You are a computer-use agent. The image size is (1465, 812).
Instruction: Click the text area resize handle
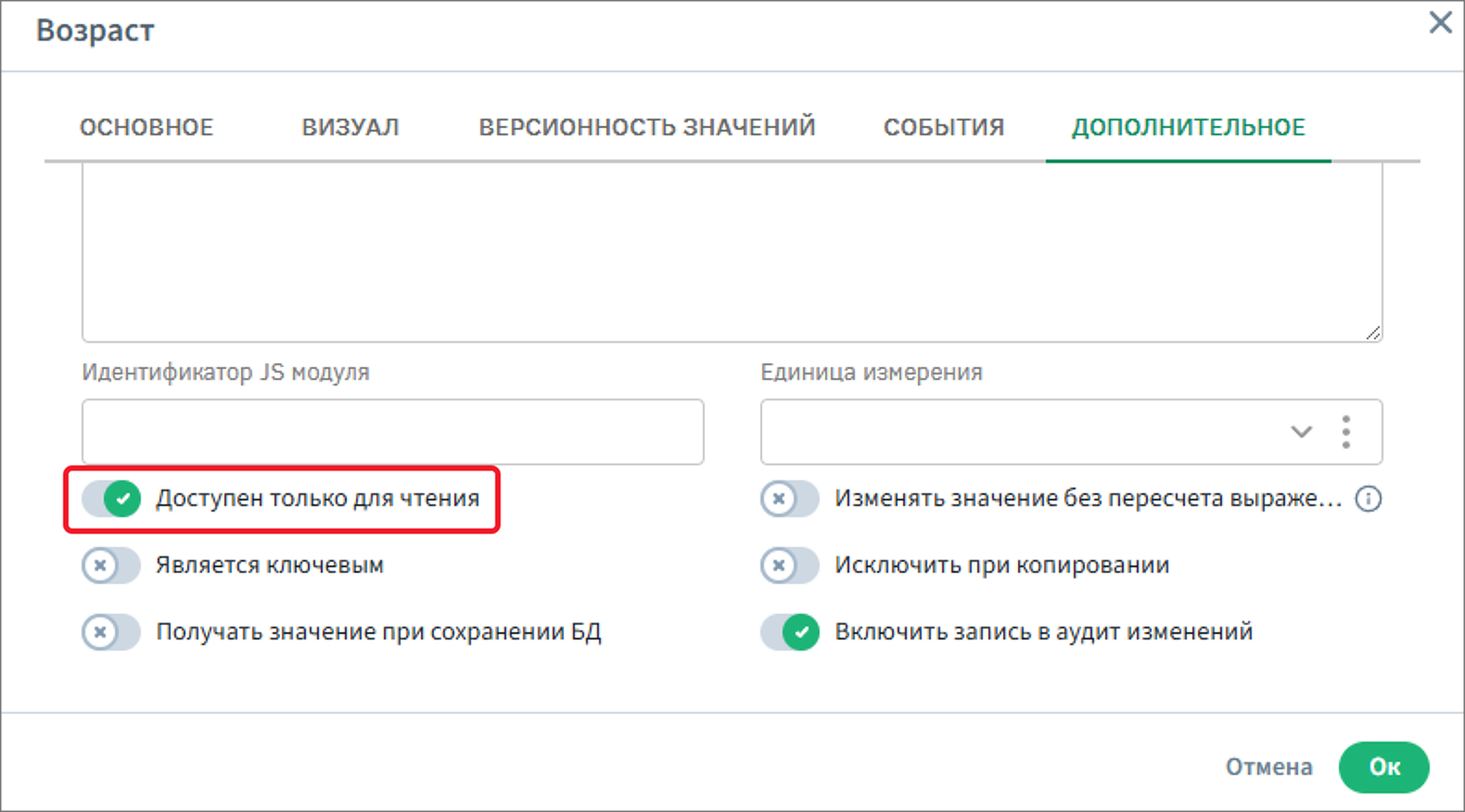click(x=1373, y=333)
